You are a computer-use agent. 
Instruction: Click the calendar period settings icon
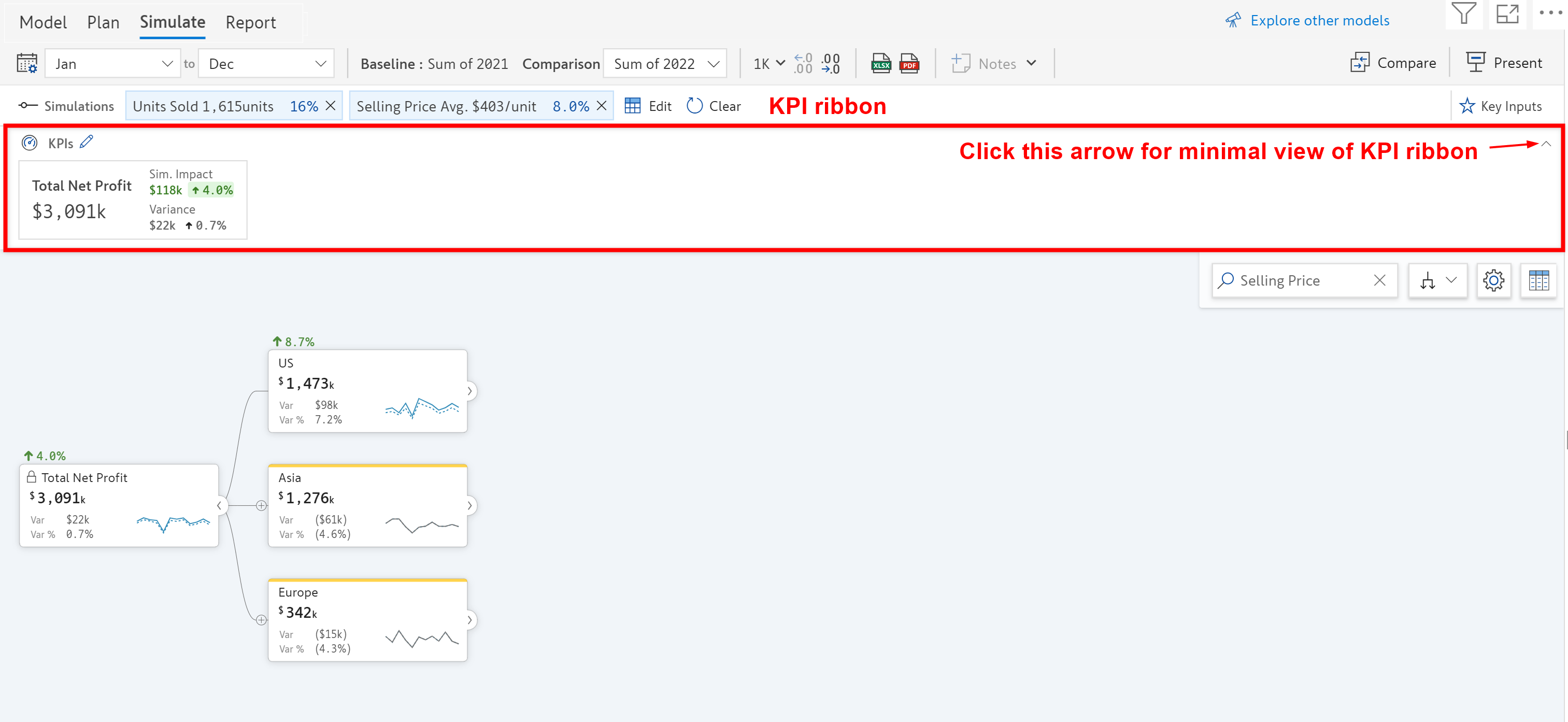click(27, 63)
